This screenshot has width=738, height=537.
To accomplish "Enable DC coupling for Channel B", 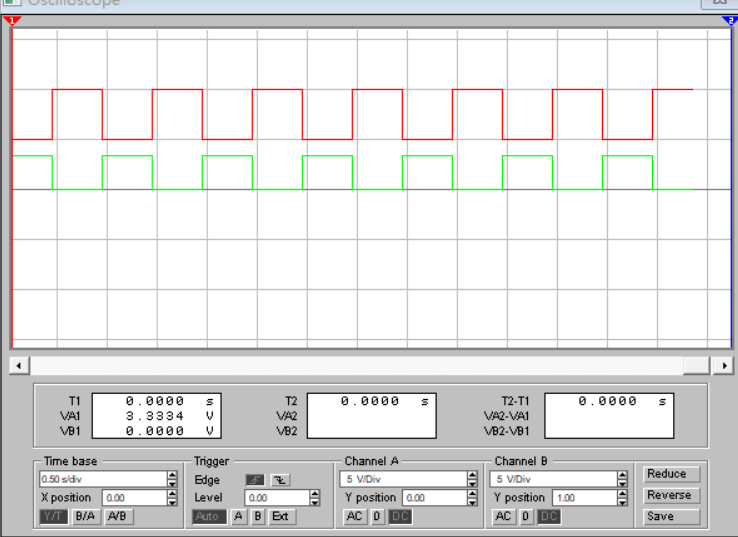I will (x=549, y=517).
